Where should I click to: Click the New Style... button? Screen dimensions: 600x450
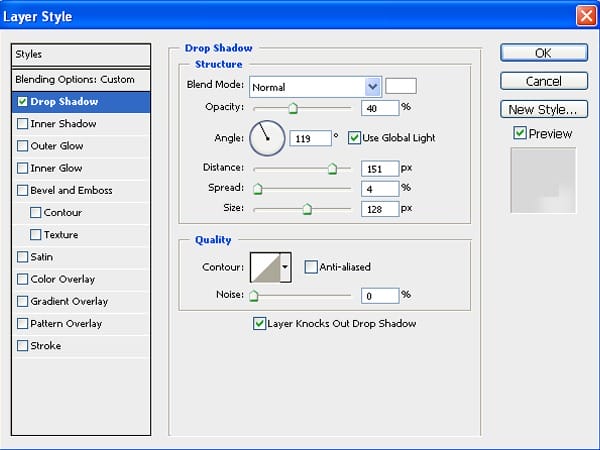coord(544,109)
